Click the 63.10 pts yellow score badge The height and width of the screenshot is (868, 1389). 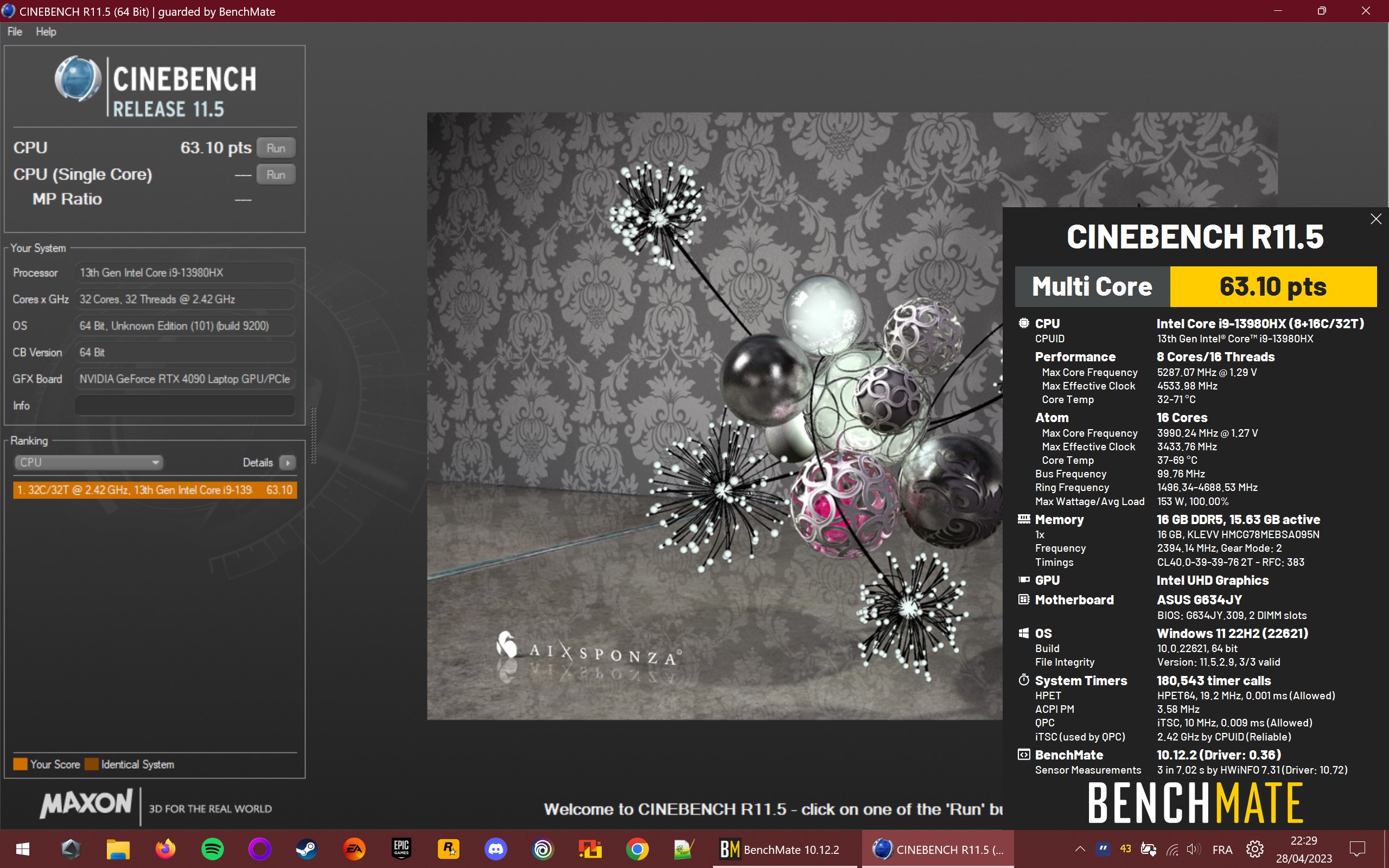point(1272,286)
